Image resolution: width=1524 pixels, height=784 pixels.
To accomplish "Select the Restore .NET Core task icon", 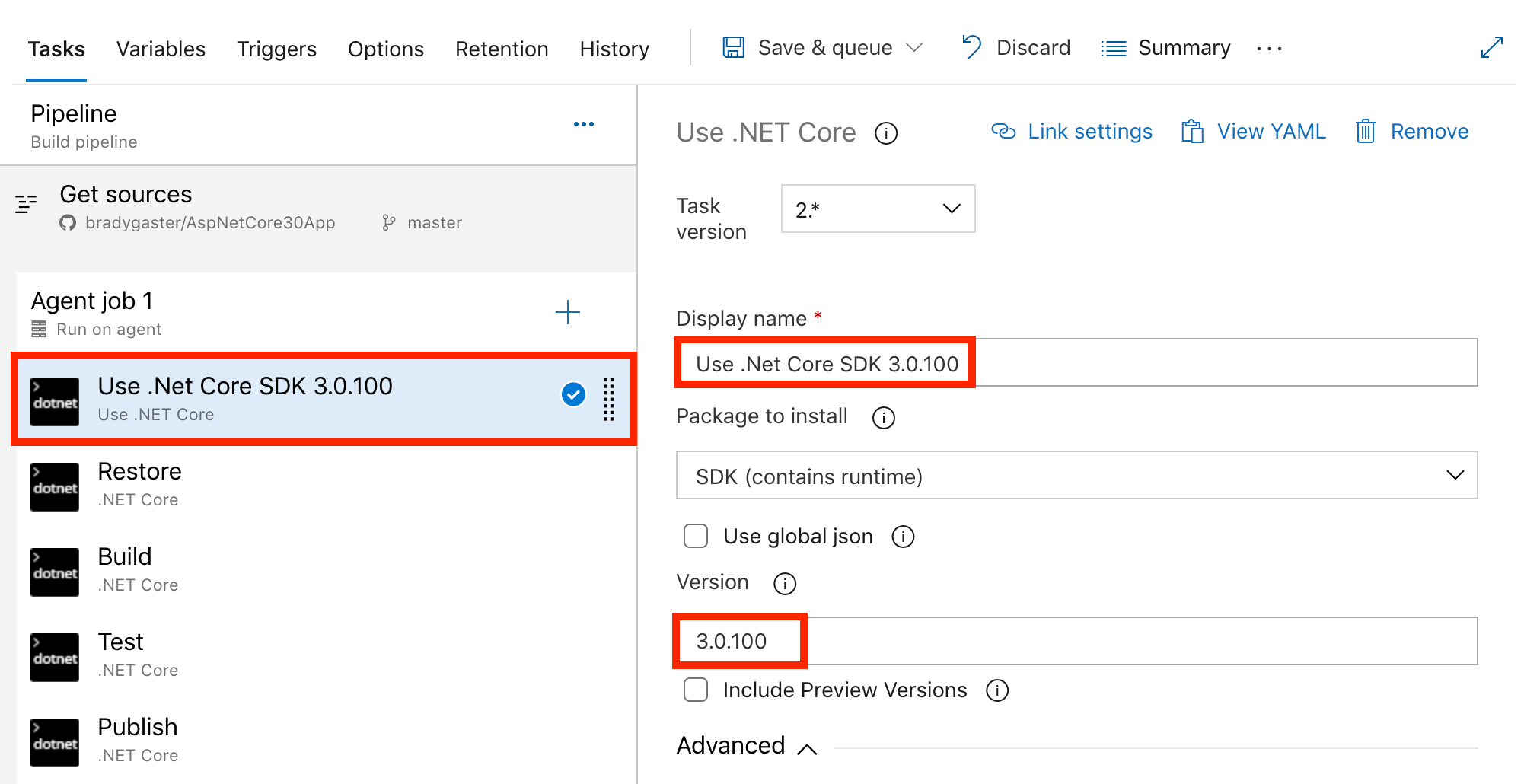I will pos(54,486).
